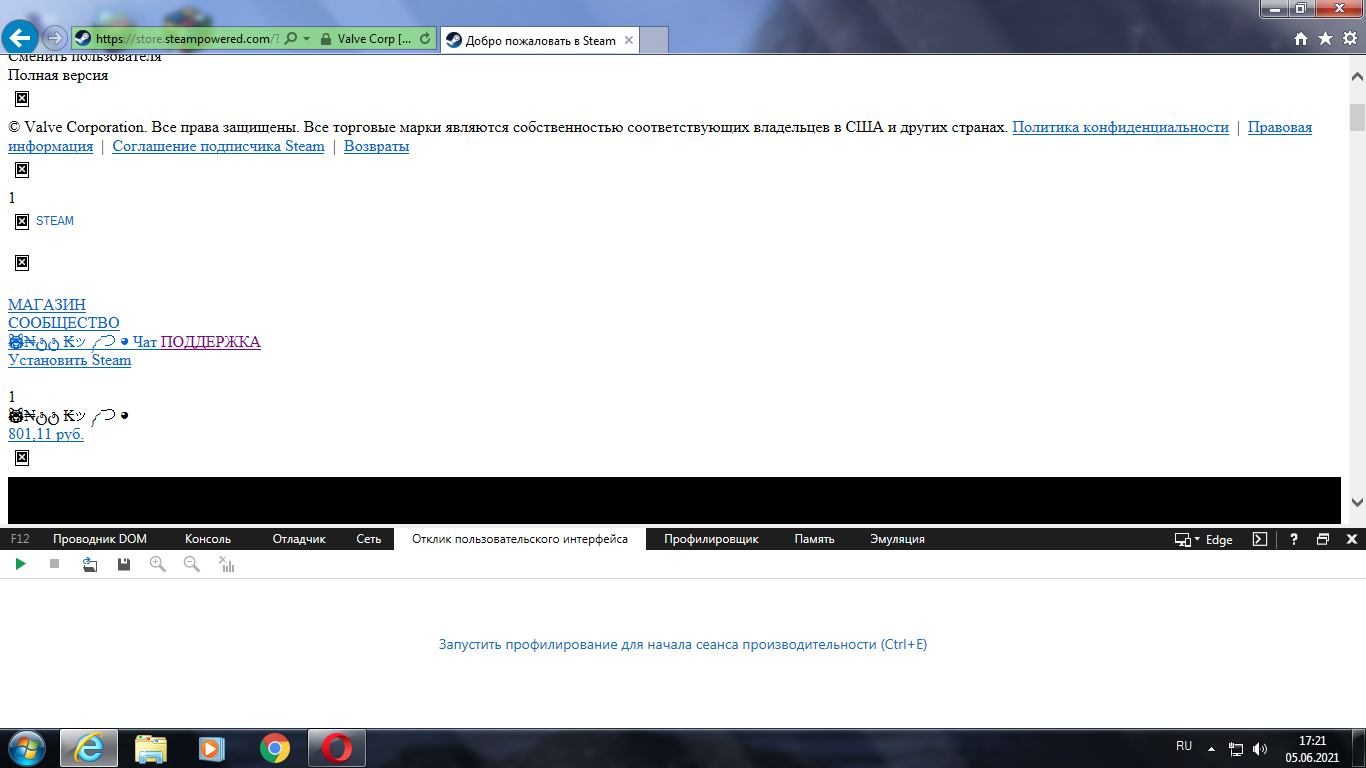The image size is (1366, 768).
Task: Click into the store.steampowered.com address field
Action: point(187,39)
